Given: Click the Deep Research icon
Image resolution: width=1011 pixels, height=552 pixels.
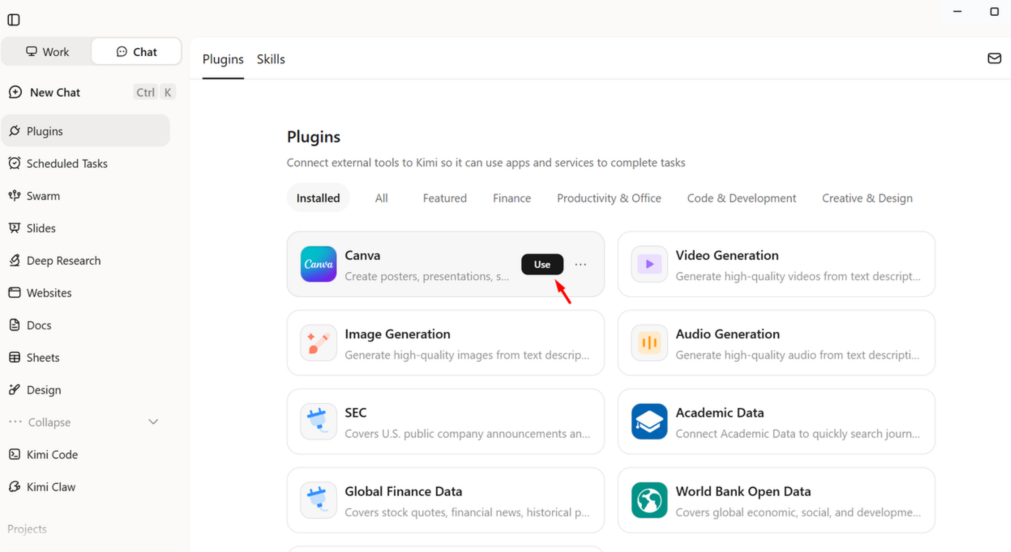Looking at the screenshot, I should (14, 261).
